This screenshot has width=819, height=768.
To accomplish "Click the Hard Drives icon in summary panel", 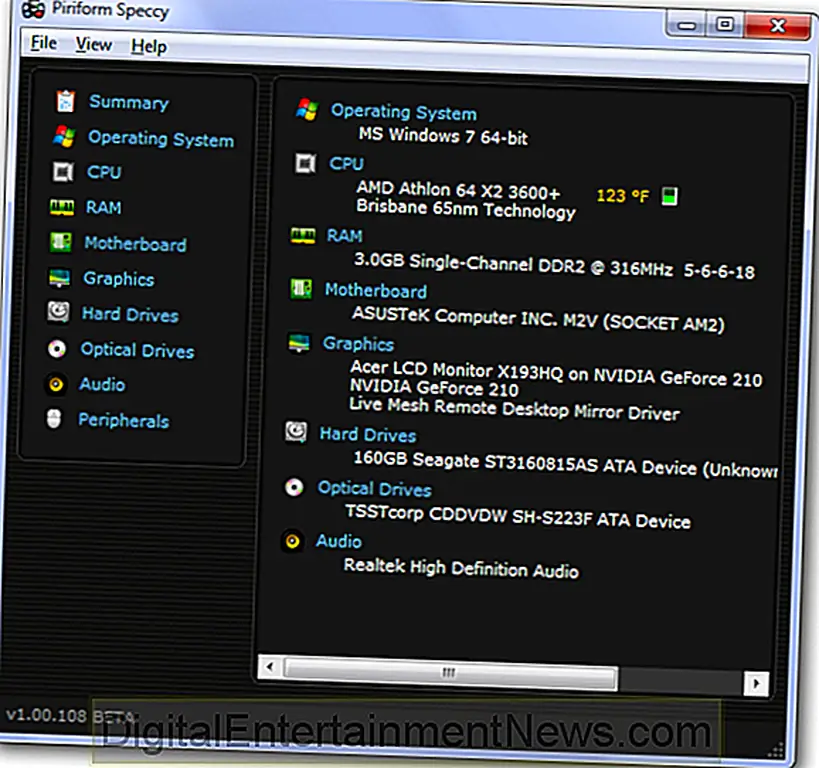I will click(296, 432).
